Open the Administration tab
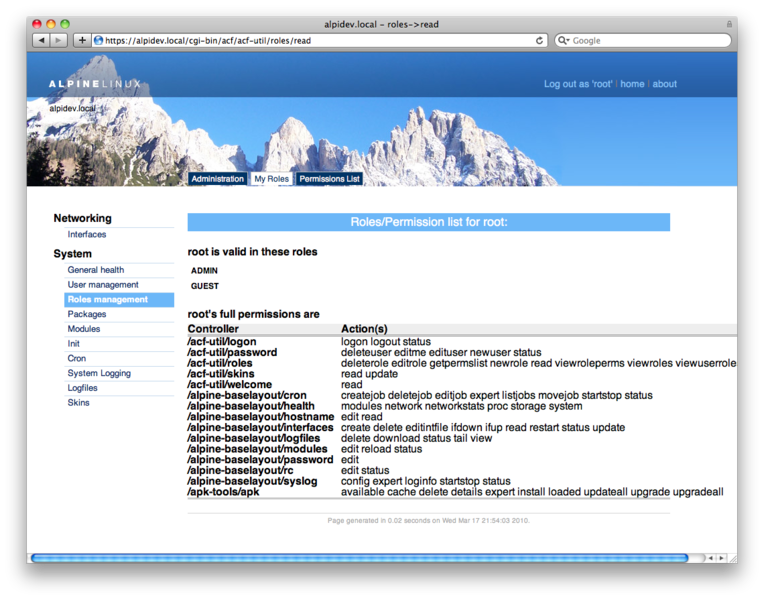 click(x=217, y=179)
